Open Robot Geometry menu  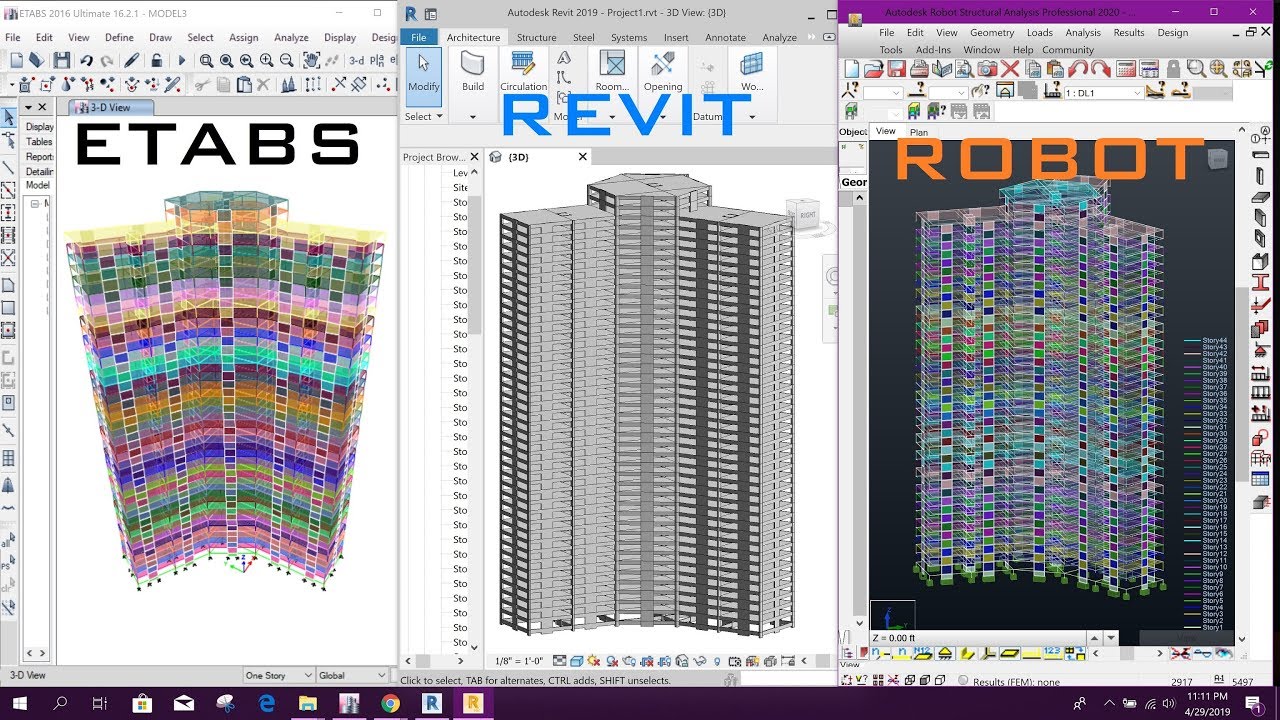coord(991,33)
